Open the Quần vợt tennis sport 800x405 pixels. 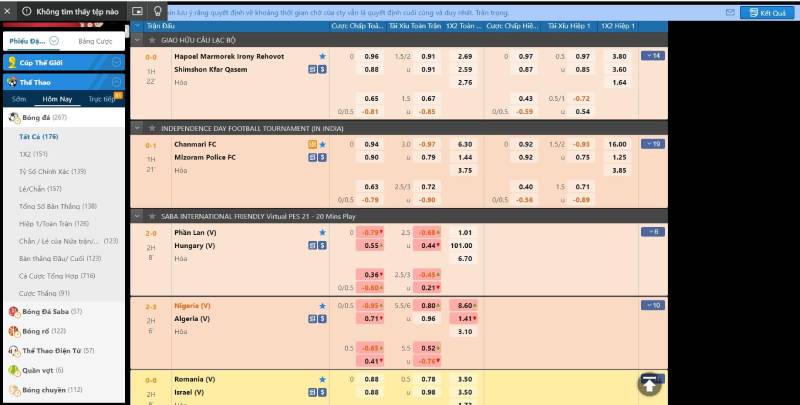click(41, 370)
